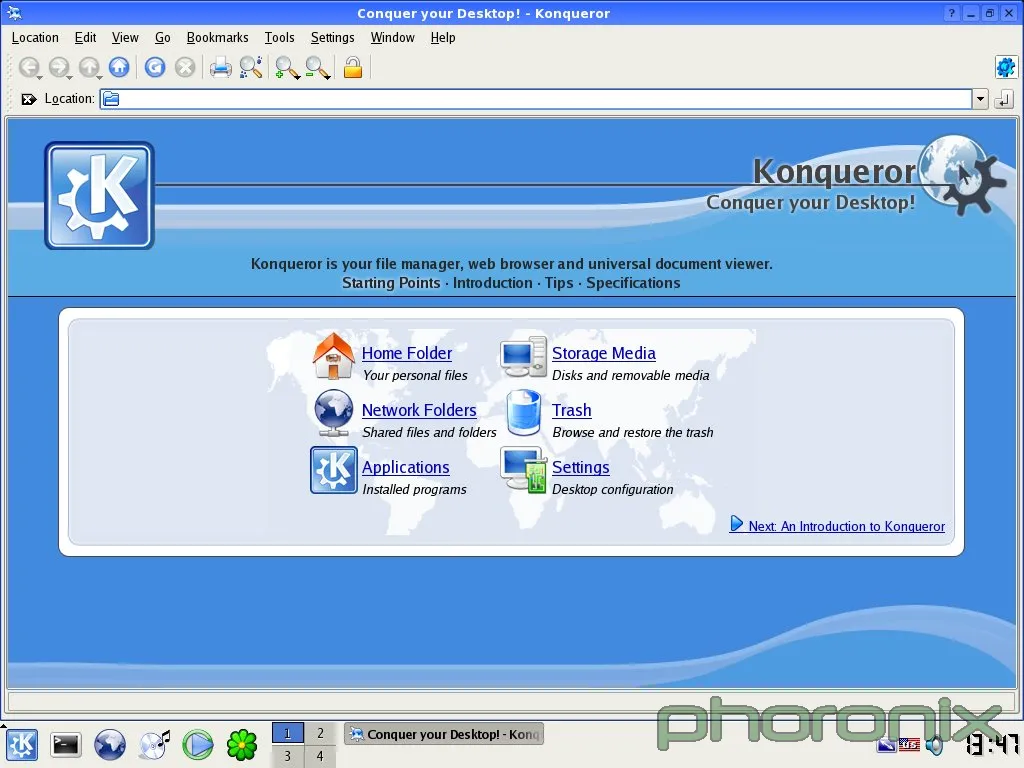Click the monitor icon beside the Settings link
The image size is (1024, 768).
pyautogui.click(x=523, y=470)
